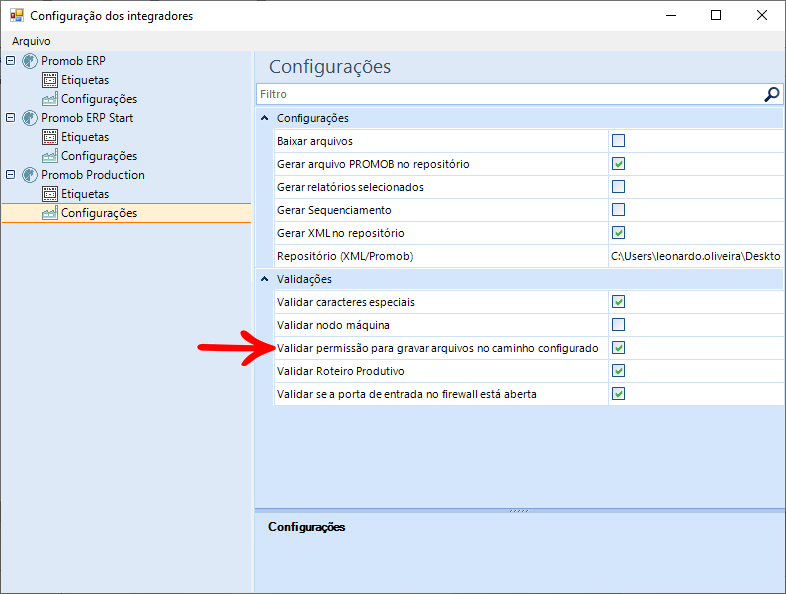Enable the Baixar arquivos checkbox

pos(618,141)
